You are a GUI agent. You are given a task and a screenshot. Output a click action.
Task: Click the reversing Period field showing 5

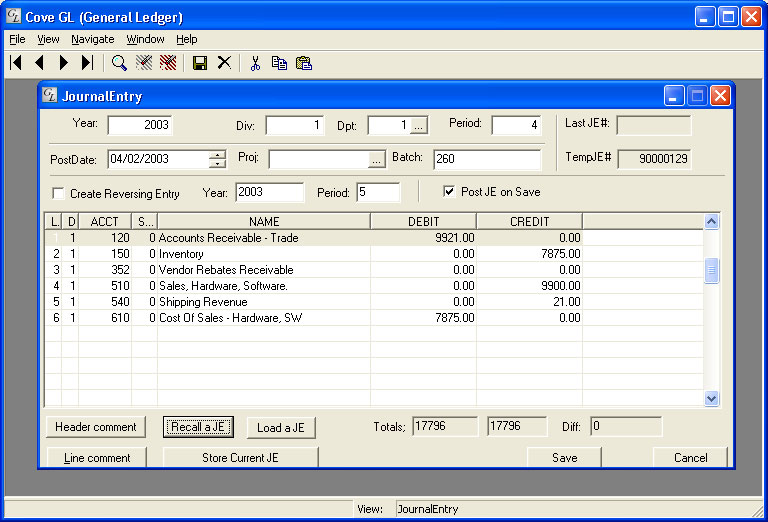(378, 192)
